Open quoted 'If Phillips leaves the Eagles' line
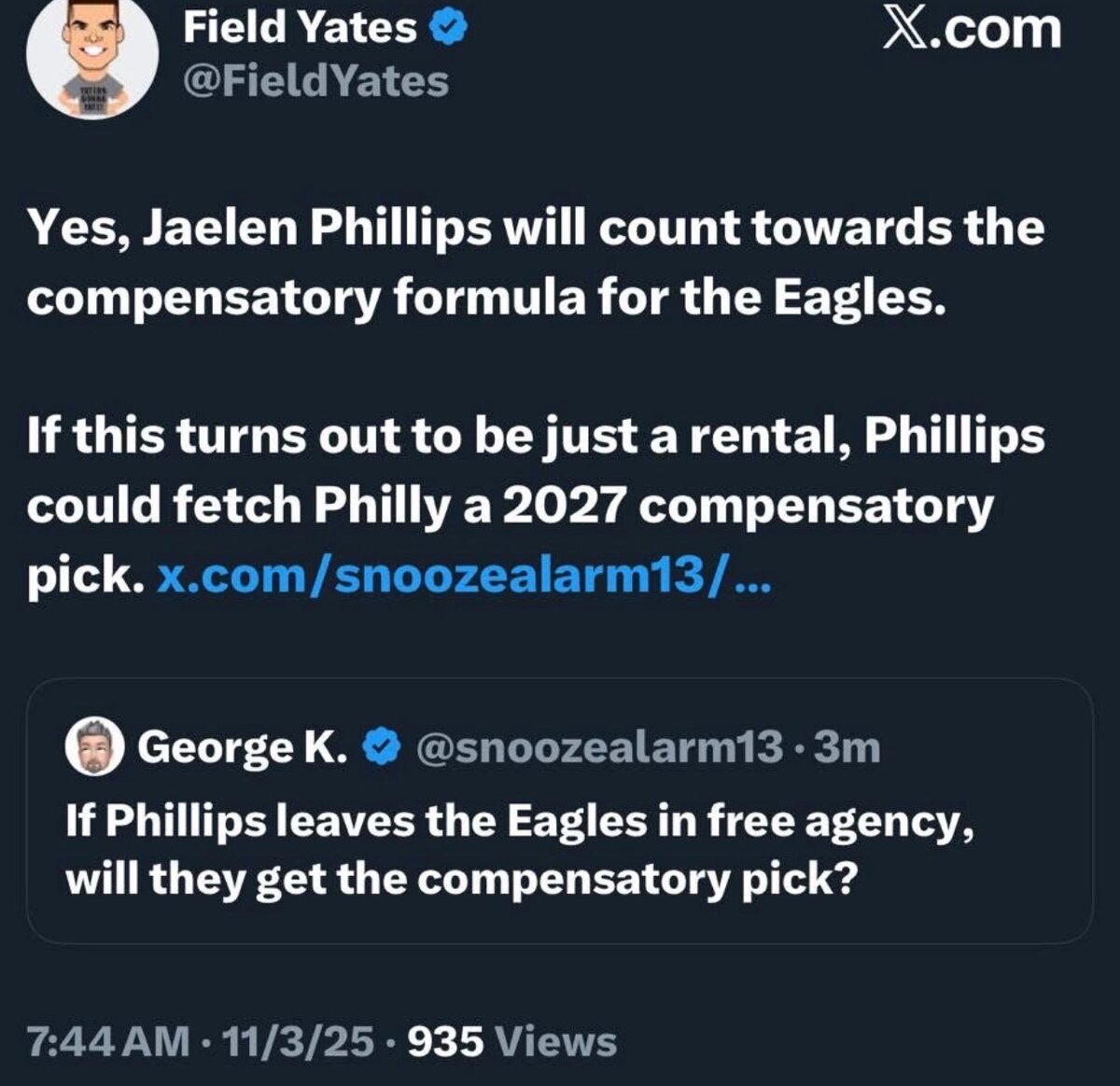The width and height of the screenshot is (1120, 1086). pyautogui.click(x=521, y=821)
